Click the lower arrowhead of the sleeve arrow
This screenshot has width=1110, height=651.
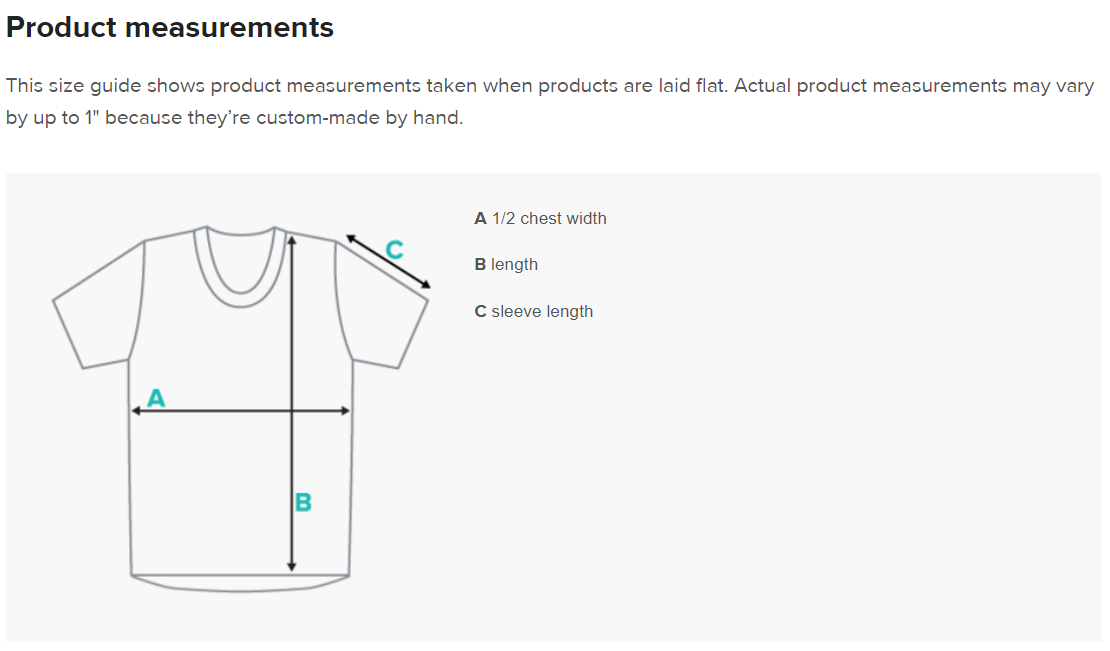click(426, 285)
